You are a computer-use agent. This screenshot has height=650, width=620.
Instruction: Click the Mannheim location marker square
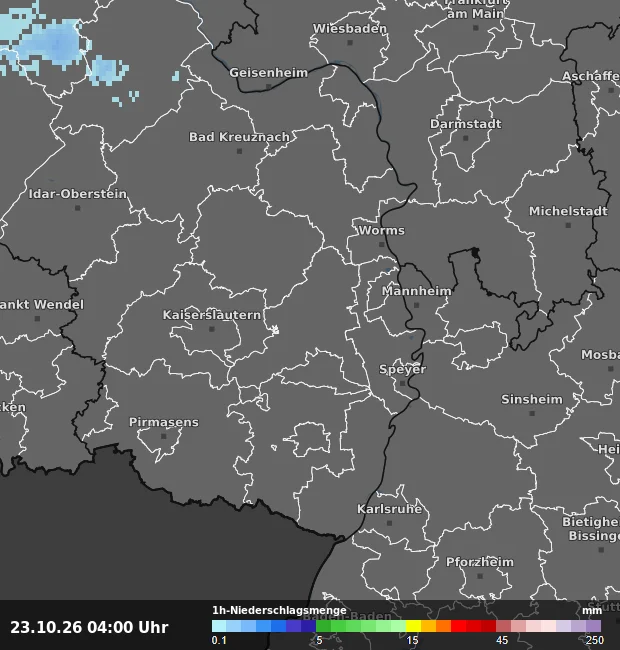417,305
